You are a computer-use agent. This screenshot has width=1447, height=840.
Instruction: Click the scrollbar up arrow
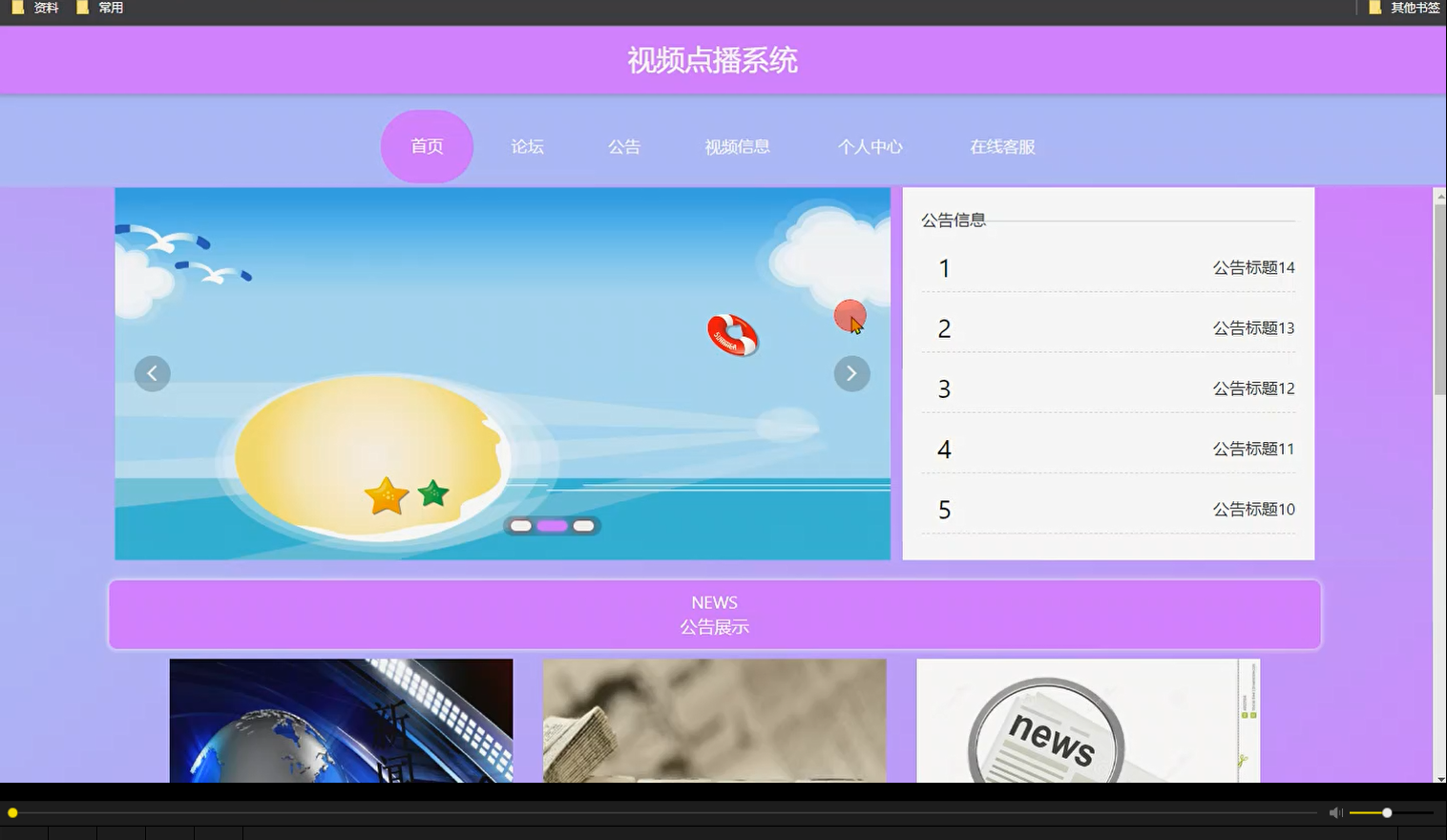(x=1439, y=196)
